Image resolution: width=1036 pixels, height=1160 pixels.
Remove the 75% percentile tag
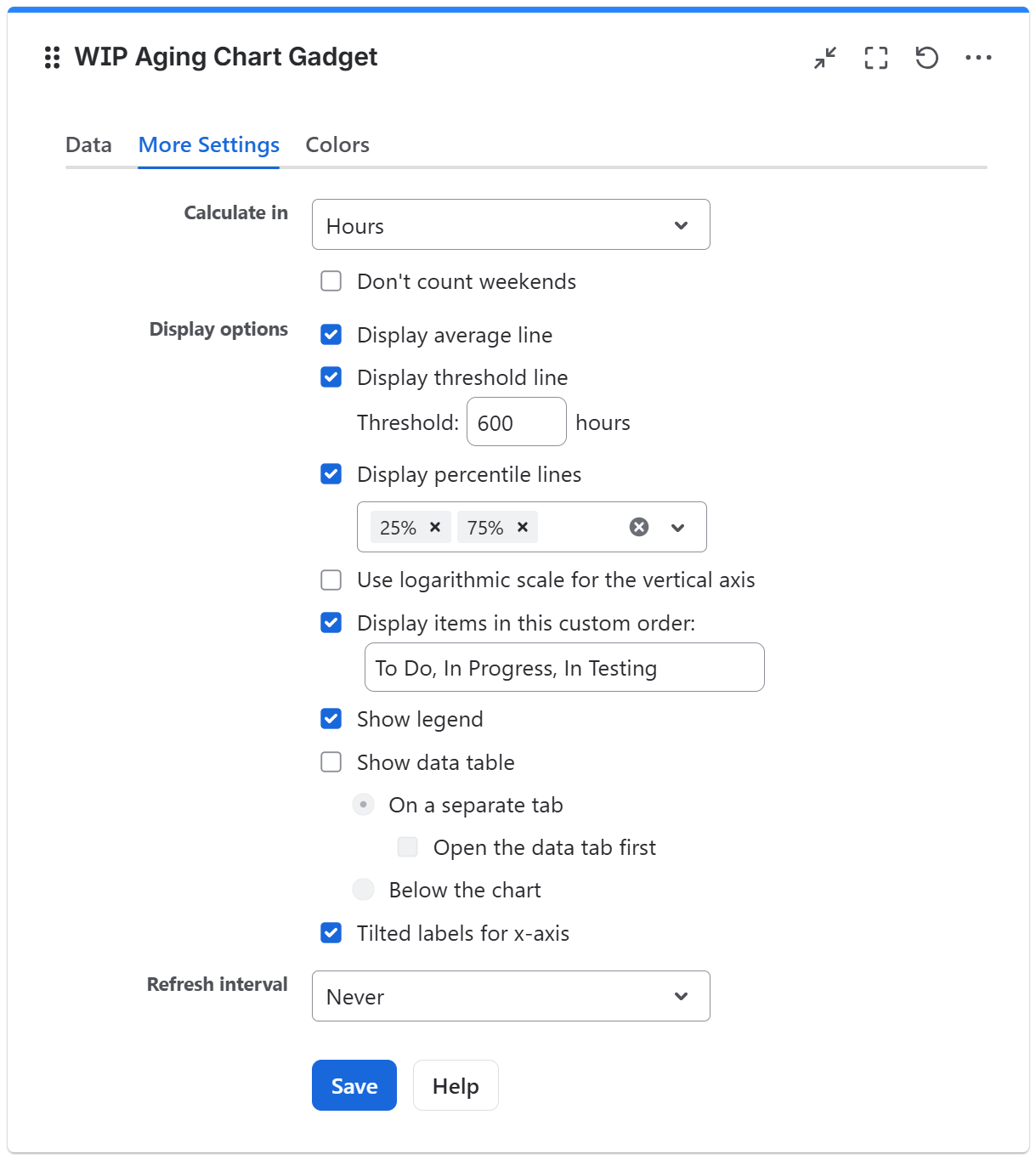pyautogui.click(x=523, y=527)
